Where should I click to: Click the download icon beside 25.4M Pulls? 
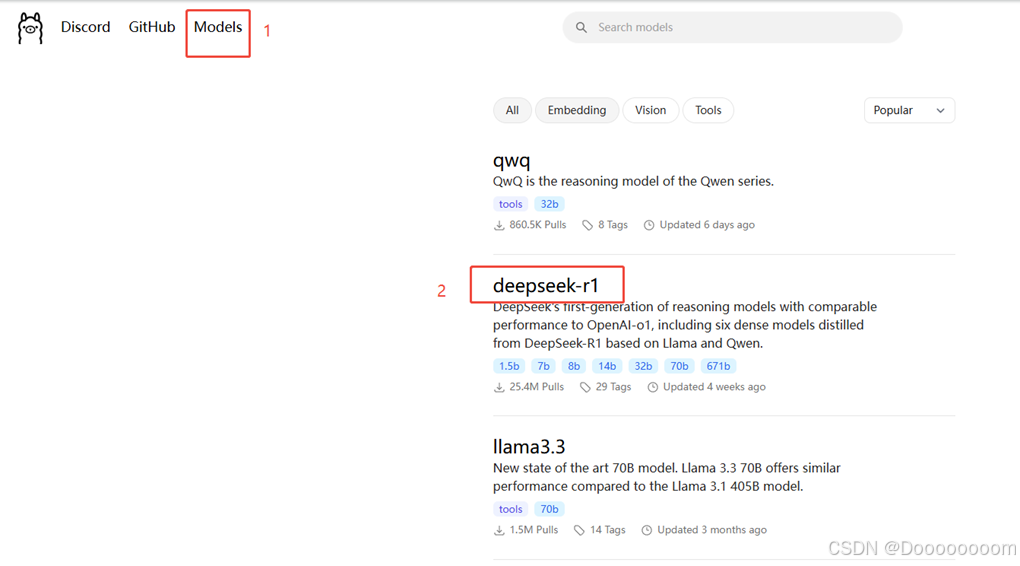pos(499,387)
